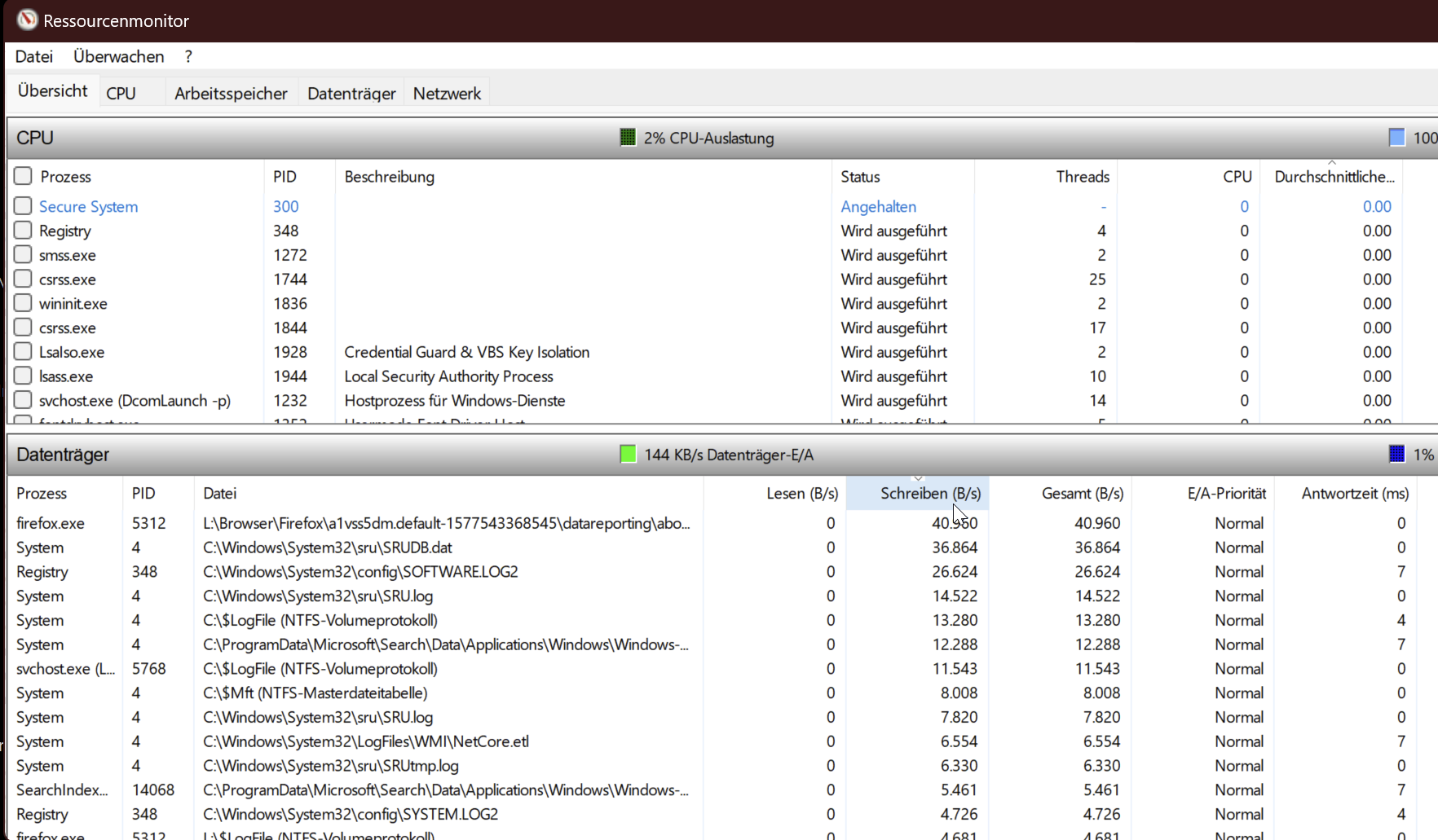1438x840 pixels.
Task: Select the firefox.exe datareporting disk row
Action: [x=712, y=523]
